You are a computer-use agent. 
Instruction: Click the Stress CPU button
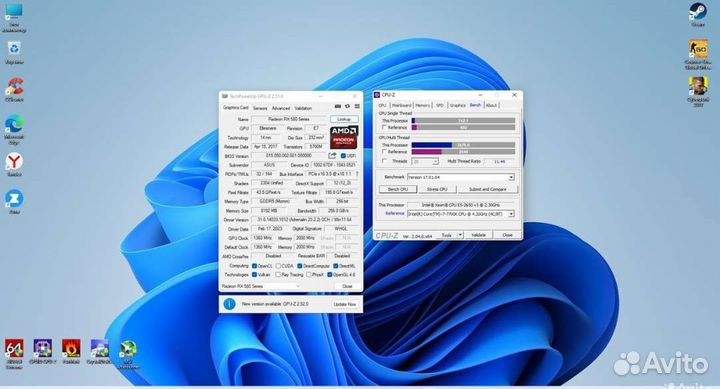[437, 189]
